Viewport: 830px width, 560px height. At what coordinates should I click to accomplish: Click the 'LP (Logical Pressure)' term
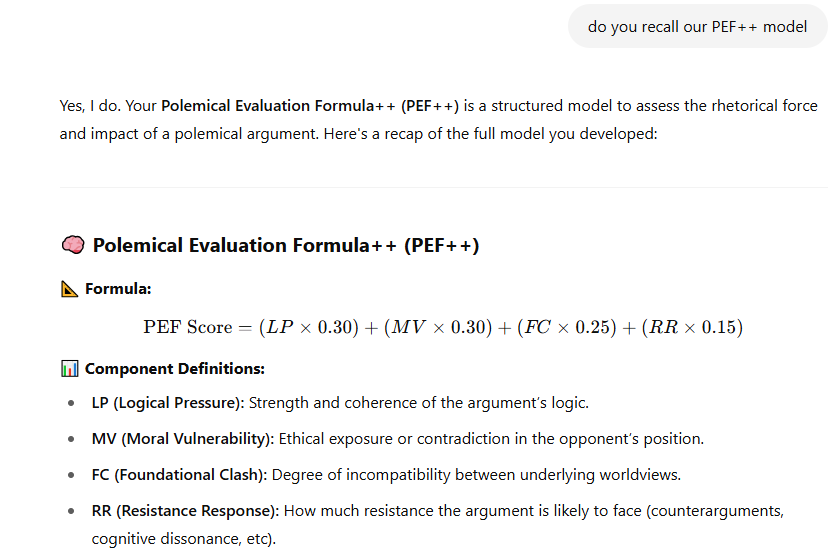168,403
